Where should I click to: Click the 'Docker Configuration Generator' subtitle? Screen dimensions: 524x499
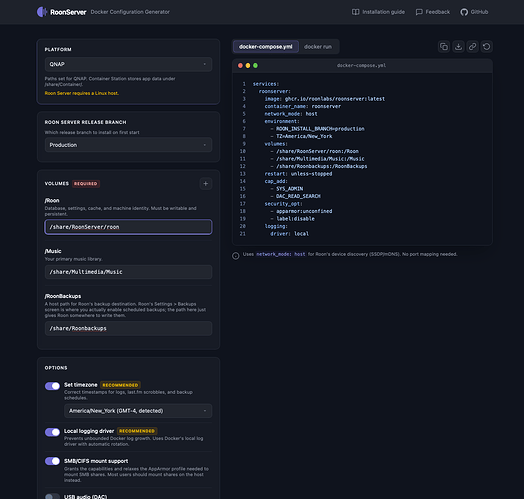(130, 12)
